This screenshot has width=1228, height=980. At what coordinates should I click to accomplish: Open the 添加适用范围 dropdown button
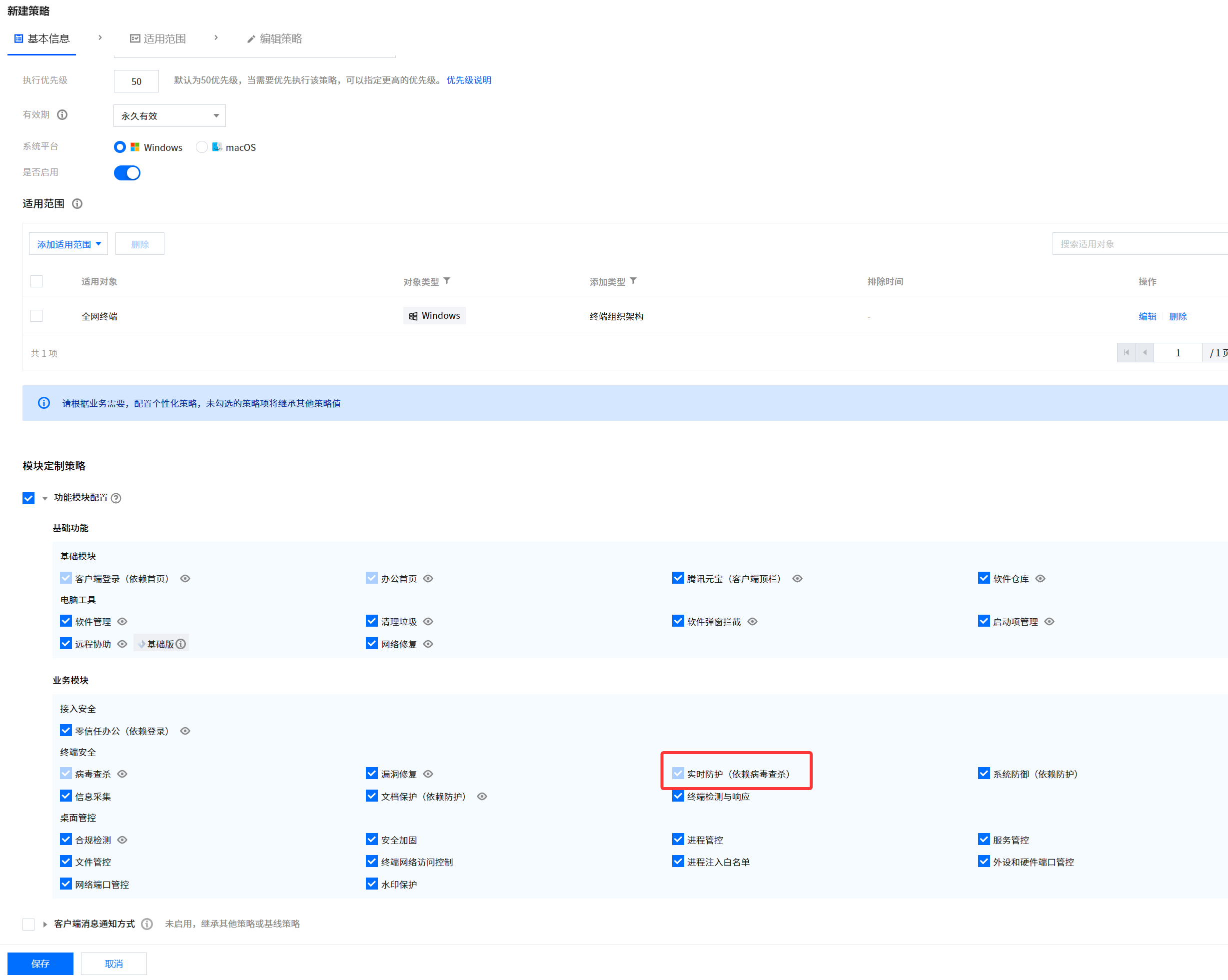[68, 244]
